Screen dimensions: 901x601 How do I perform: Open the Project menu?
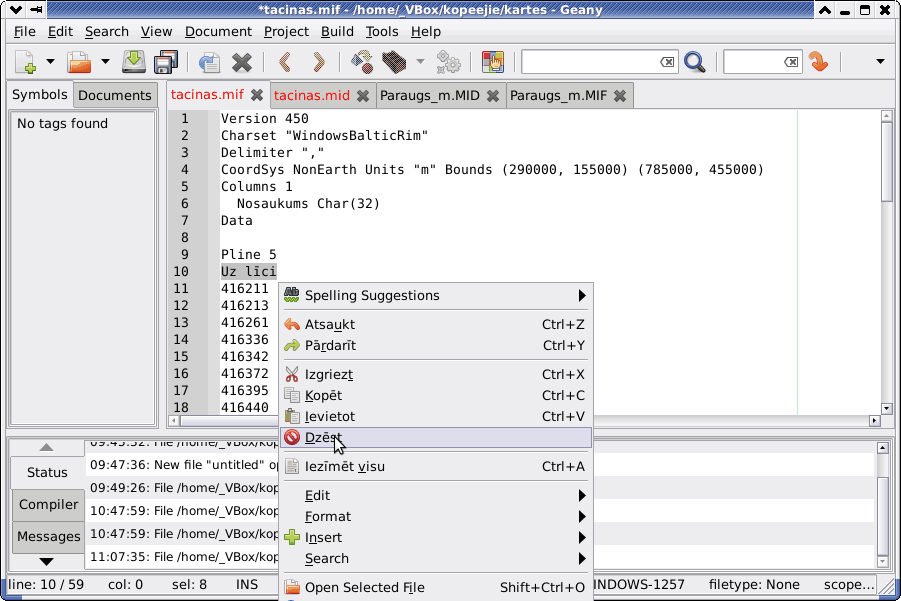286,32
